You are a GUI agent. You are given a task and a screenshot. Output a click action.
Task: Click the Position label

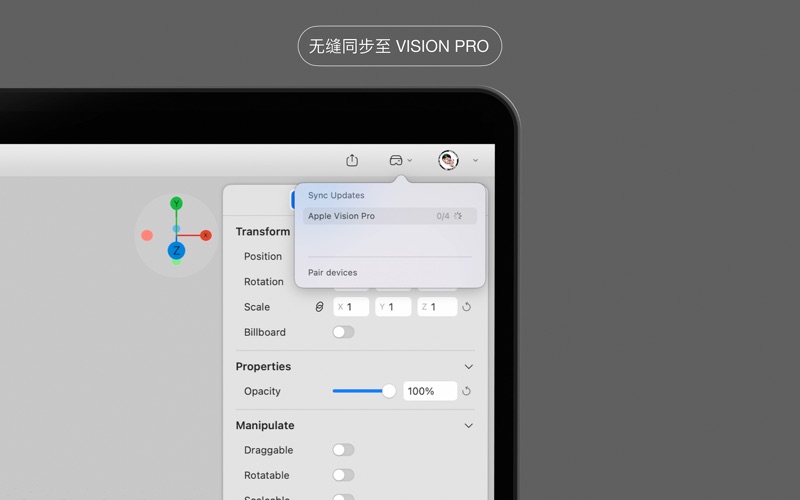point(263,257)
